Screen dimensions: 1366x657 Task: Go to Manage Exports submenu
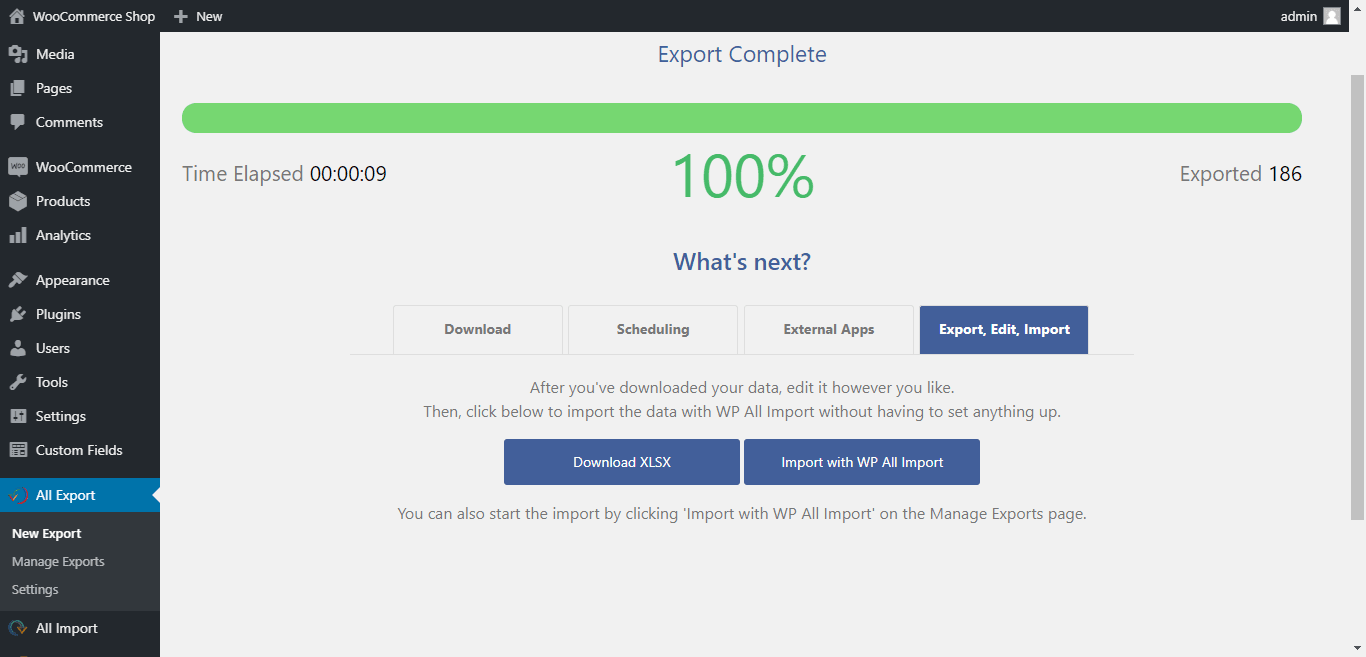tap(58, 561)
